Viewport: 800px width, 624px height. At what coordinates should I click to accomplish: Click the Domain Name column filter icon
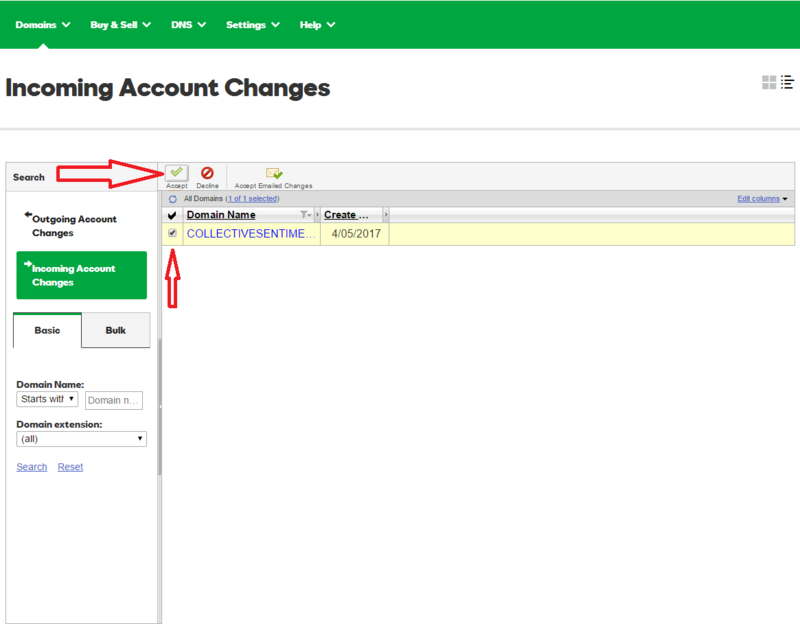coord(305,215)
